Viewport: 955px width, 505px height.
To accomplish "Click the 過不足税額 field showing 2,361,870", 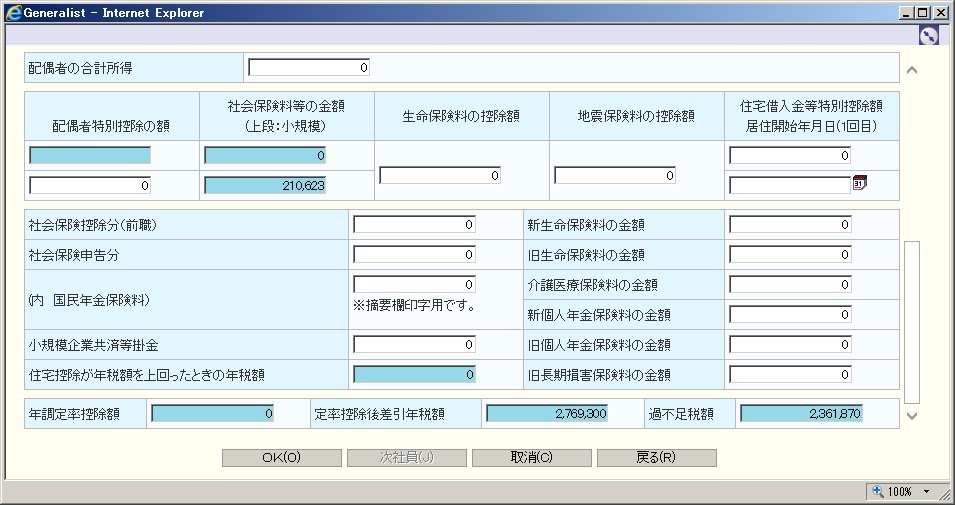I will click(801, 414).
